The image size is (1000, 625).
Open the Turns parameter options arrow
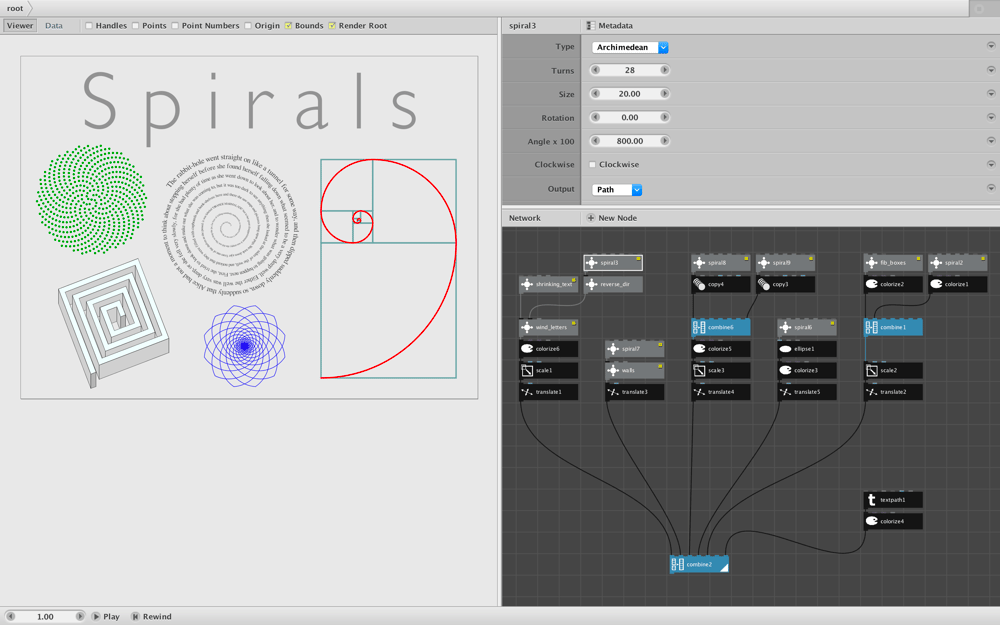click(x=991, y=70)
